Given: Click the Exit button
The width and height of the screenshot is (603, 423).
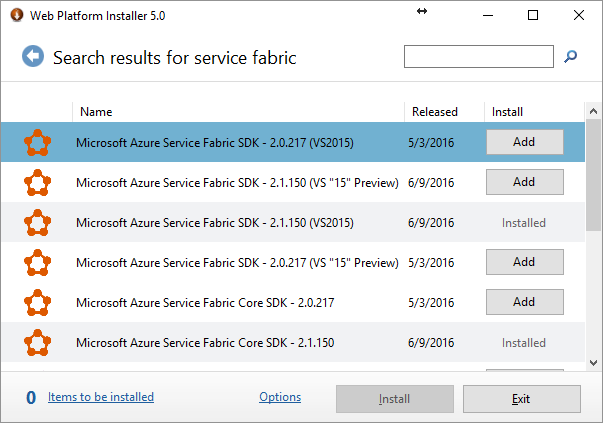Looking at the screenshot, I should click(521, 399).
